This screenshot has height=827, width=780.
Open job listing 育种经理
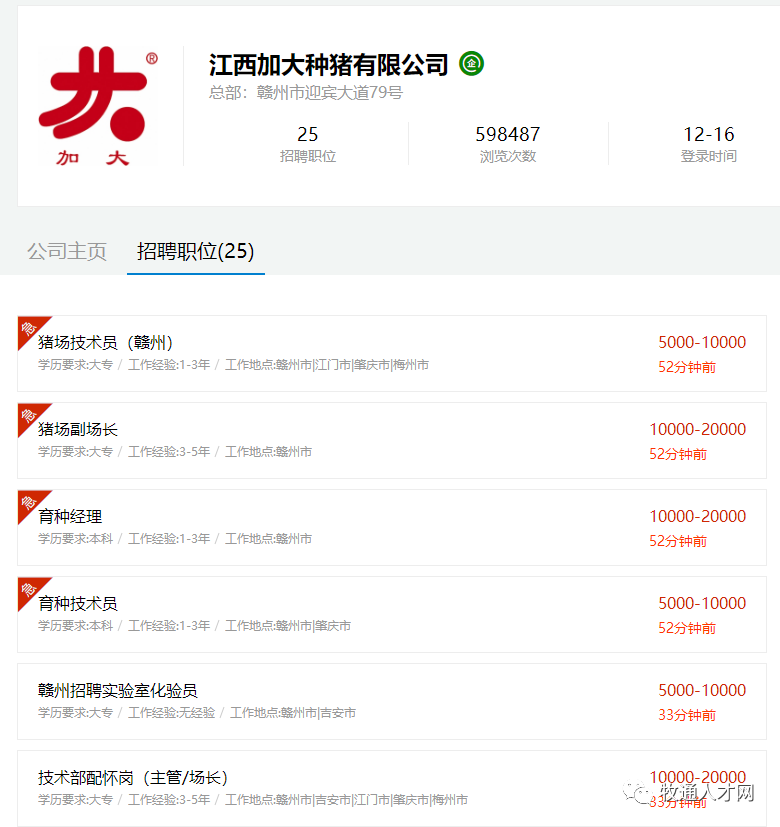click(70, 516)
